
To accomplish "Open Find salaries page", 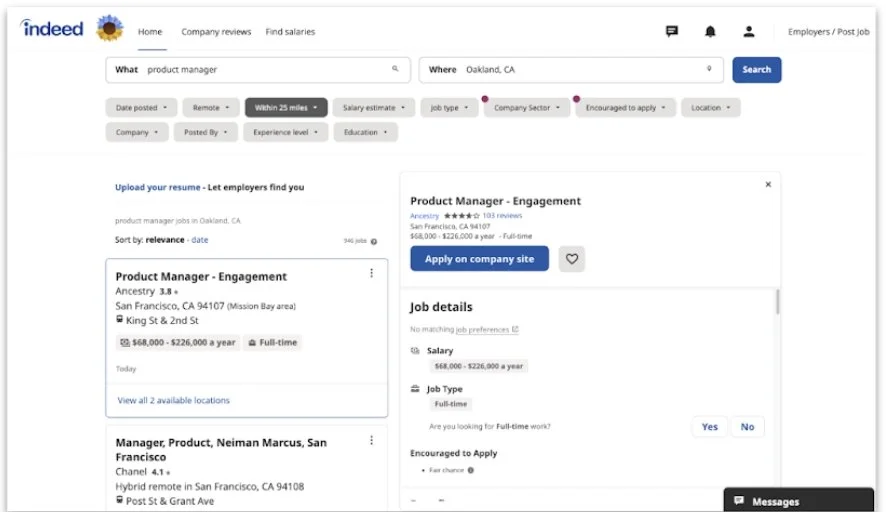I will [x=290, y=32].
